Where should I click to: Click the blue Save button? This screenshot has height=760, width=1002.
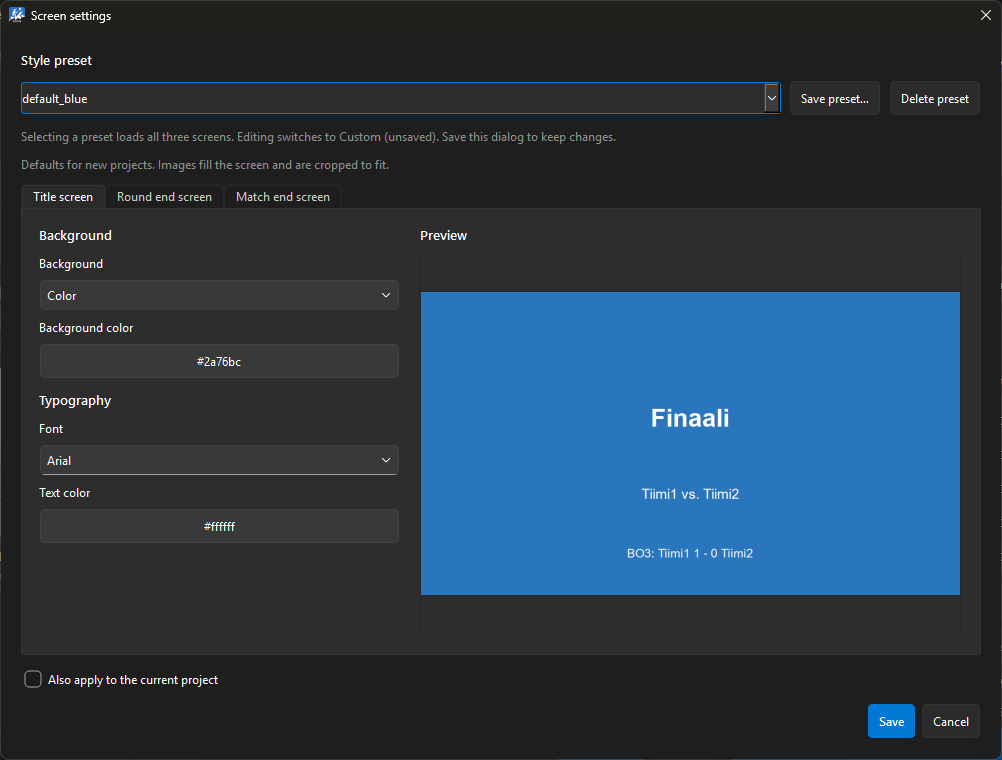(x=891, y=721)
